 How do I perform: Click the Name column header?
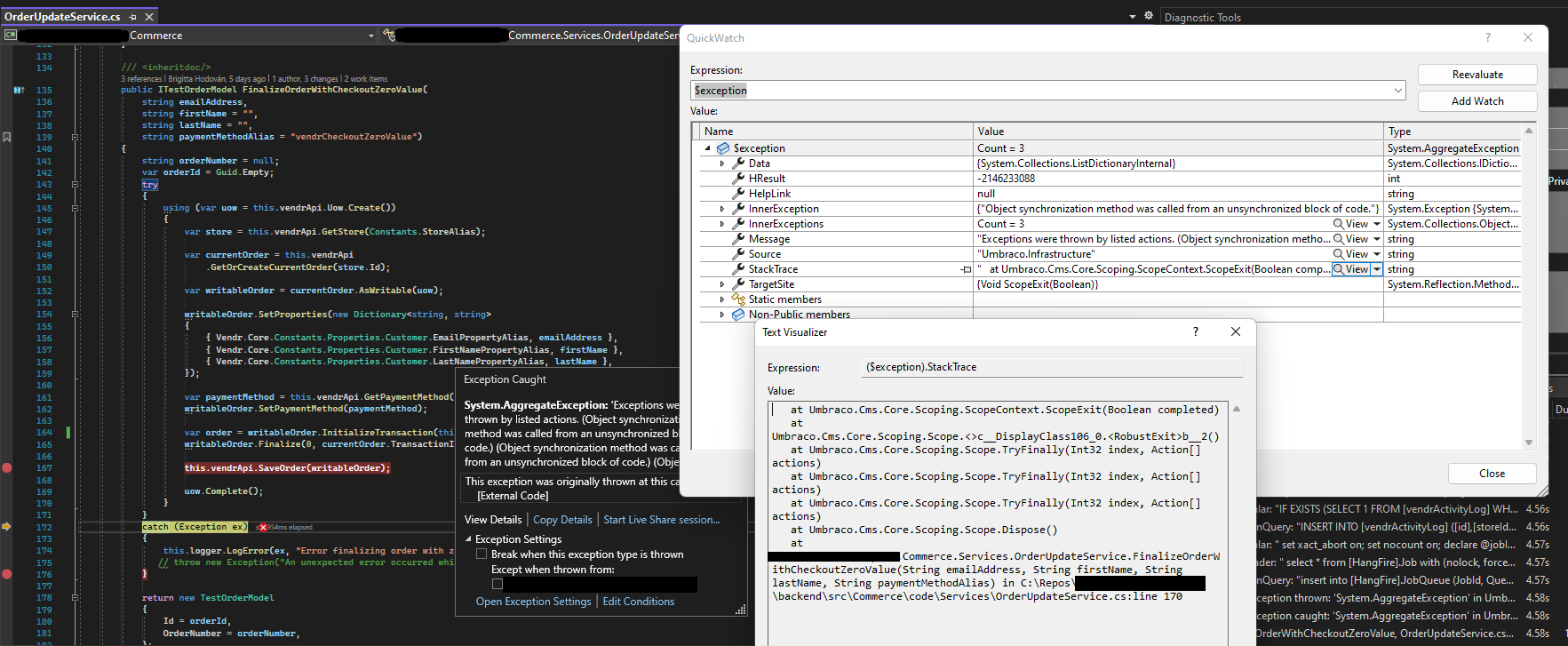(835, 132)
